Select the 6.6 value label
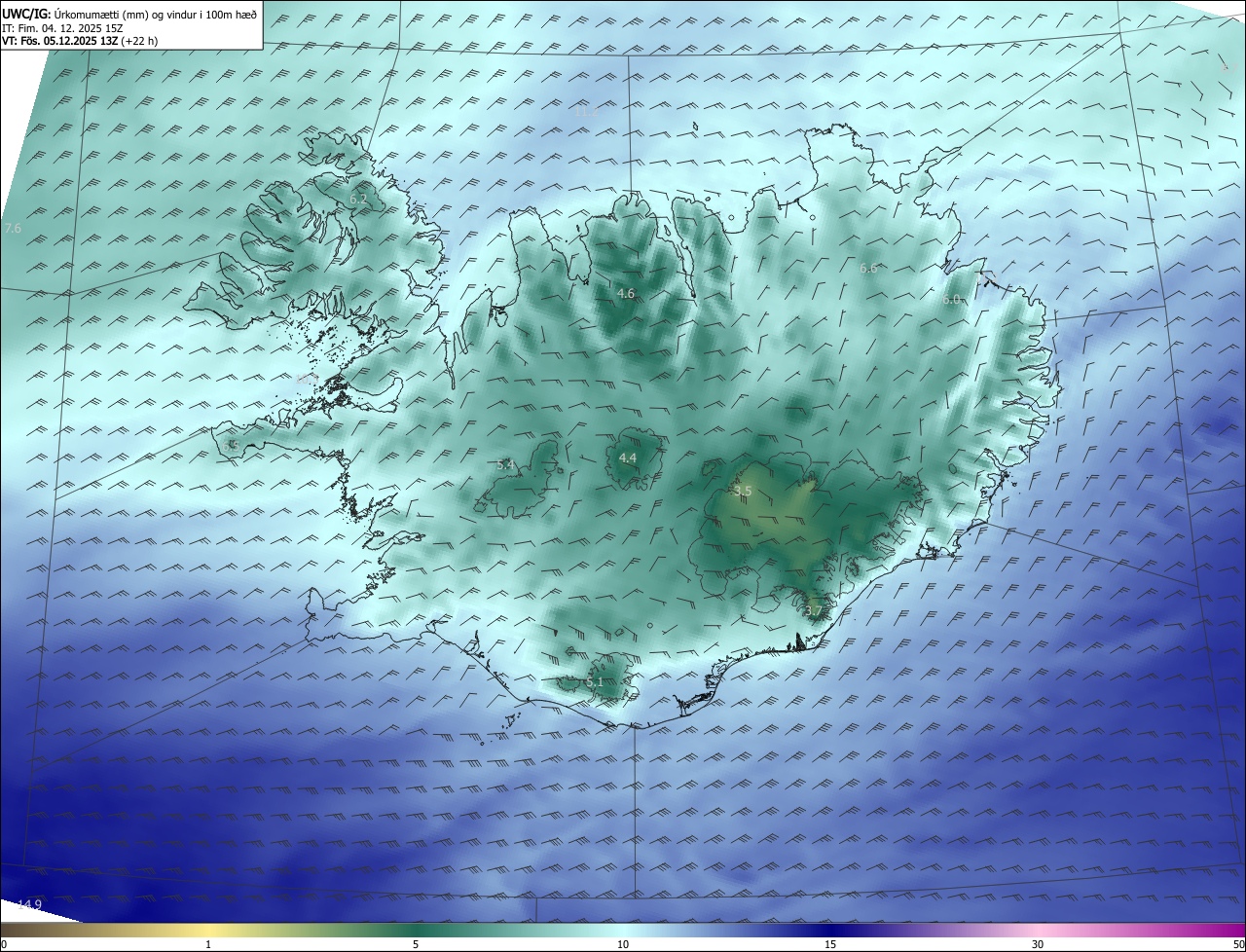 pos(868,268)
